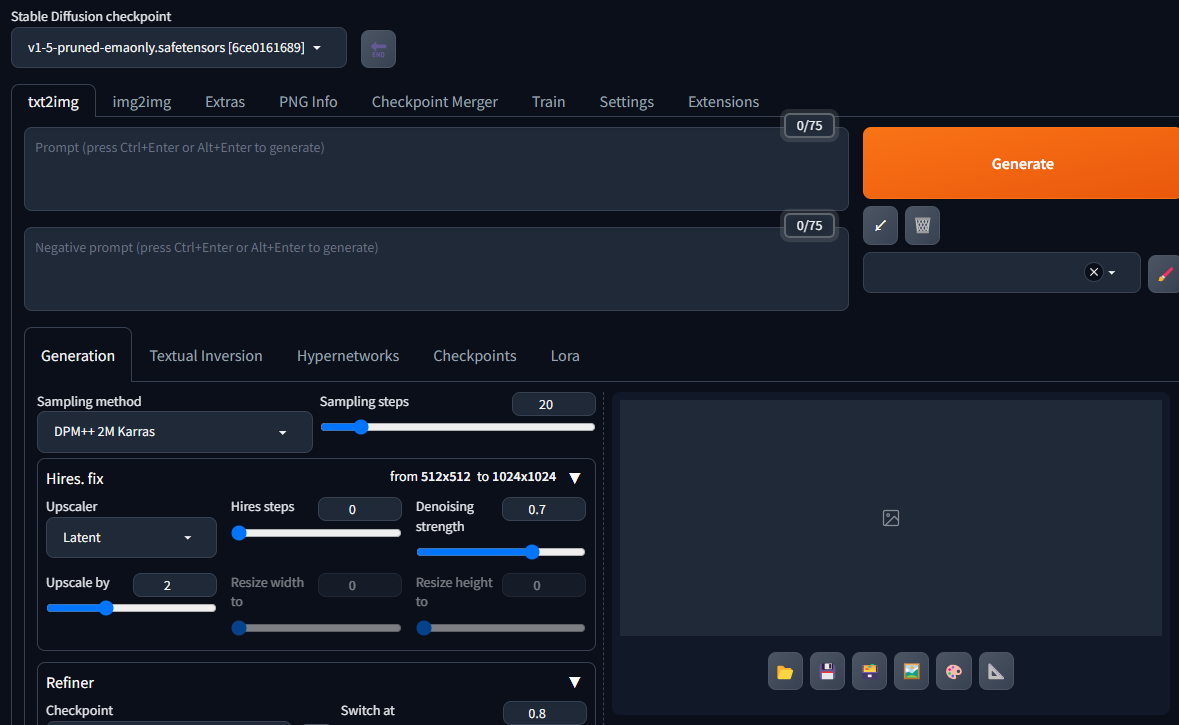This screenshot has height=725, width=1179.
Task: Send image to inpaint via palette icon
Action: pos(953,671)
